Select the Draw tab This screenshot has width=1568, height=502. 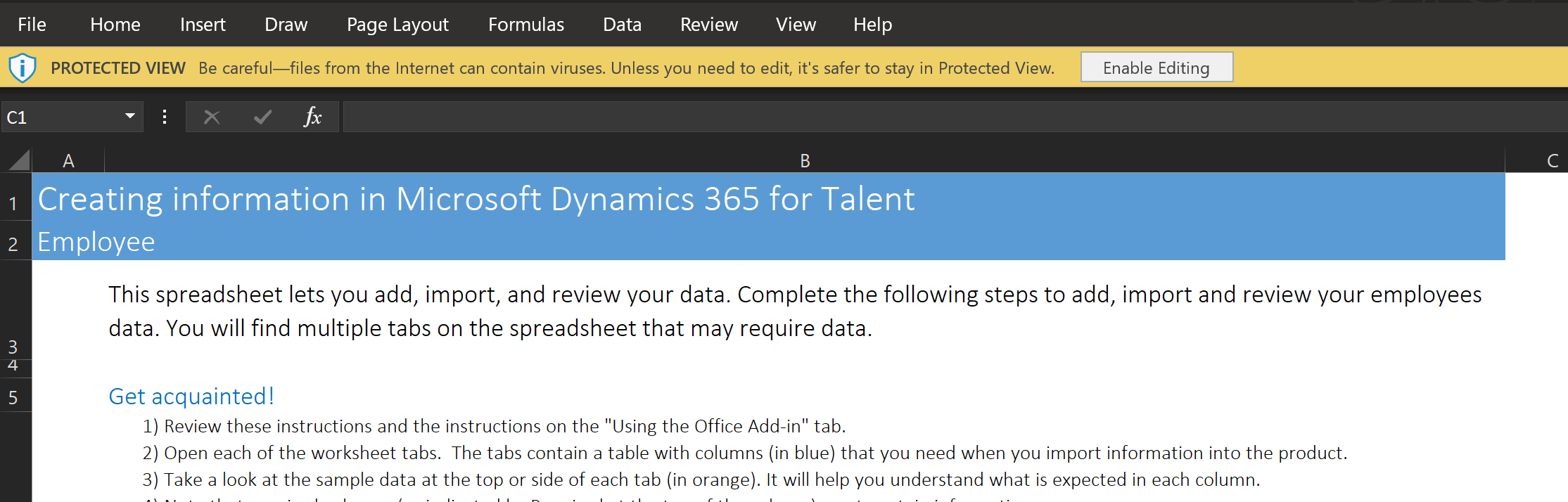[286, 25]
